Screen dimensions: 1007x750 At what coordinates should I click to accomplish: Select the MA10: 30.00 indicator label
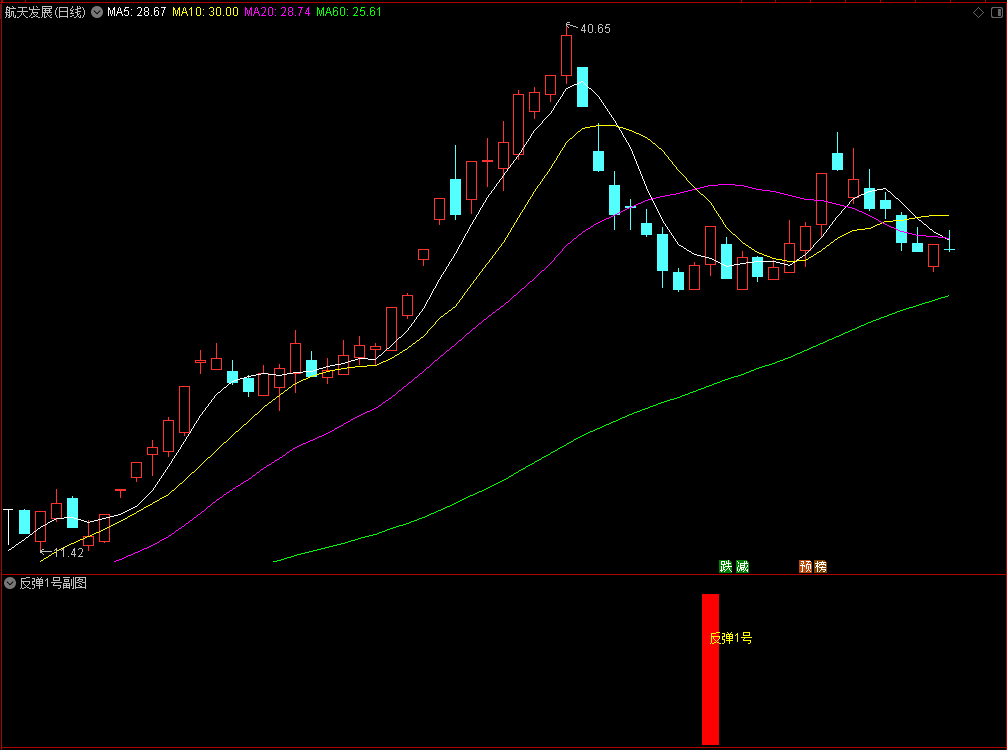pyautogui.click(x=206, y=12)
